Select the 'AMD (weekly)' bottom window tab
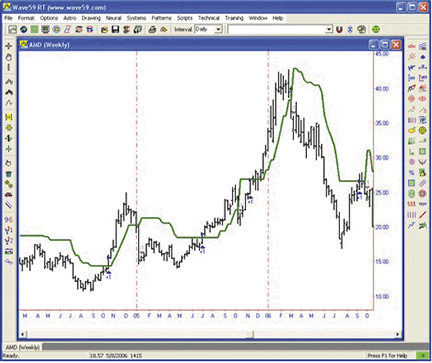The width and height of the screenshot is (432, 363). 22,347
